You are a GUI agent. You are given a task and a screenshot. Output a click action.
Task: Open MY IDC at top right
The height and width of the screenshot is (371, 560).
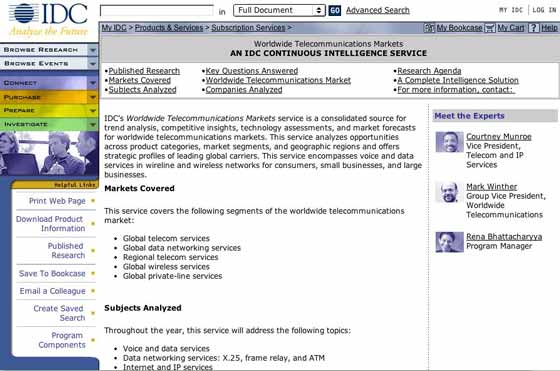pyautogui.click(x=511, y=10)
